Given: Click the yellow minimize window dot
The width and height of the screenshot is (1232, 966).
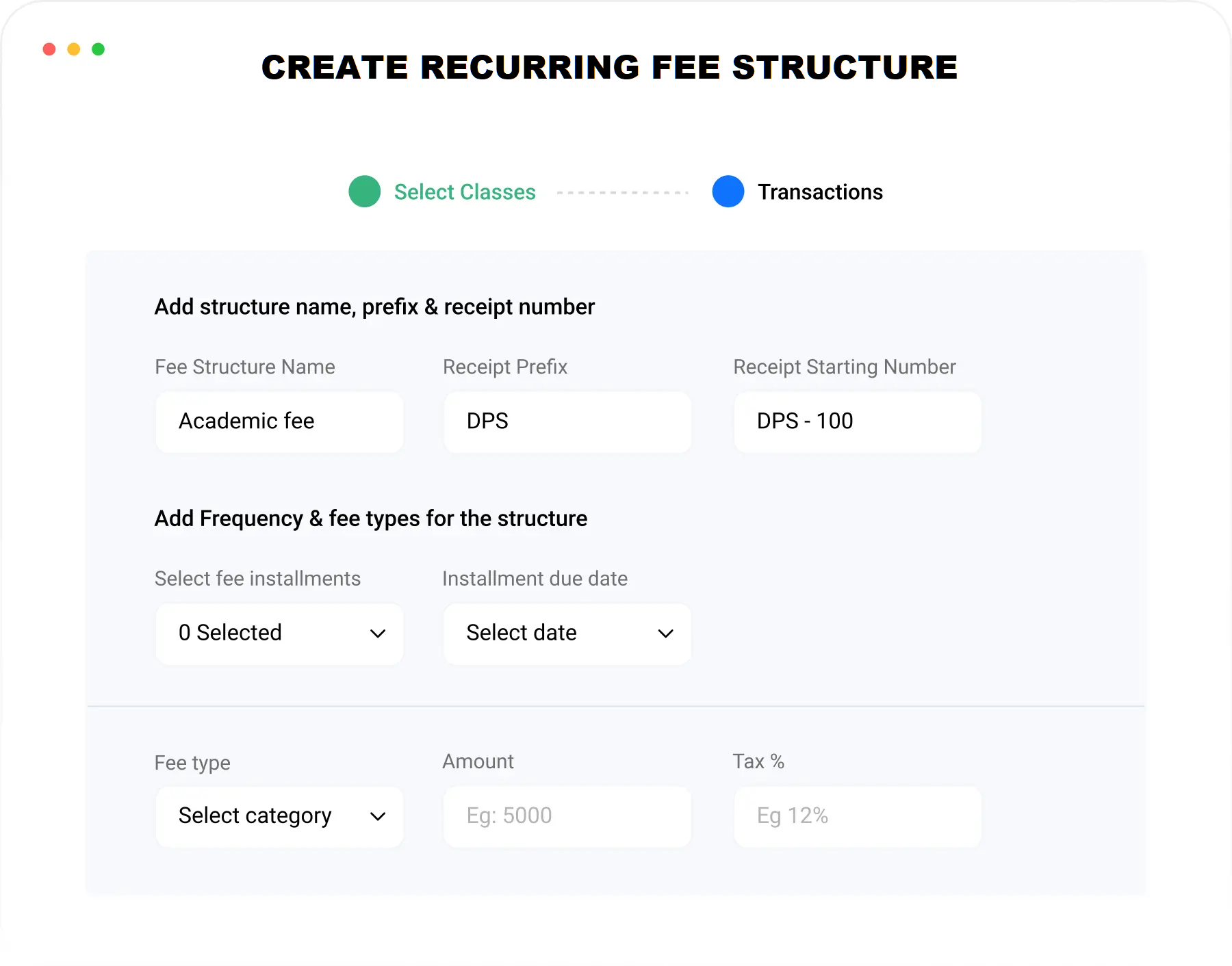Looking at the screenshot, I should point(74,49).
